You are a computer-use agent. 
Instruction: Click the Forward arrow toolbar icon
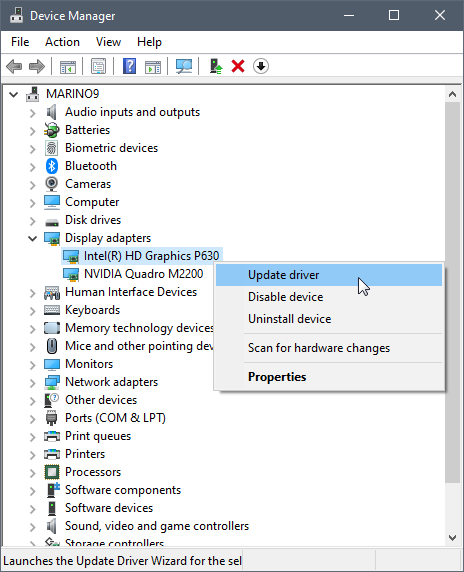click(x=36, y=67)
